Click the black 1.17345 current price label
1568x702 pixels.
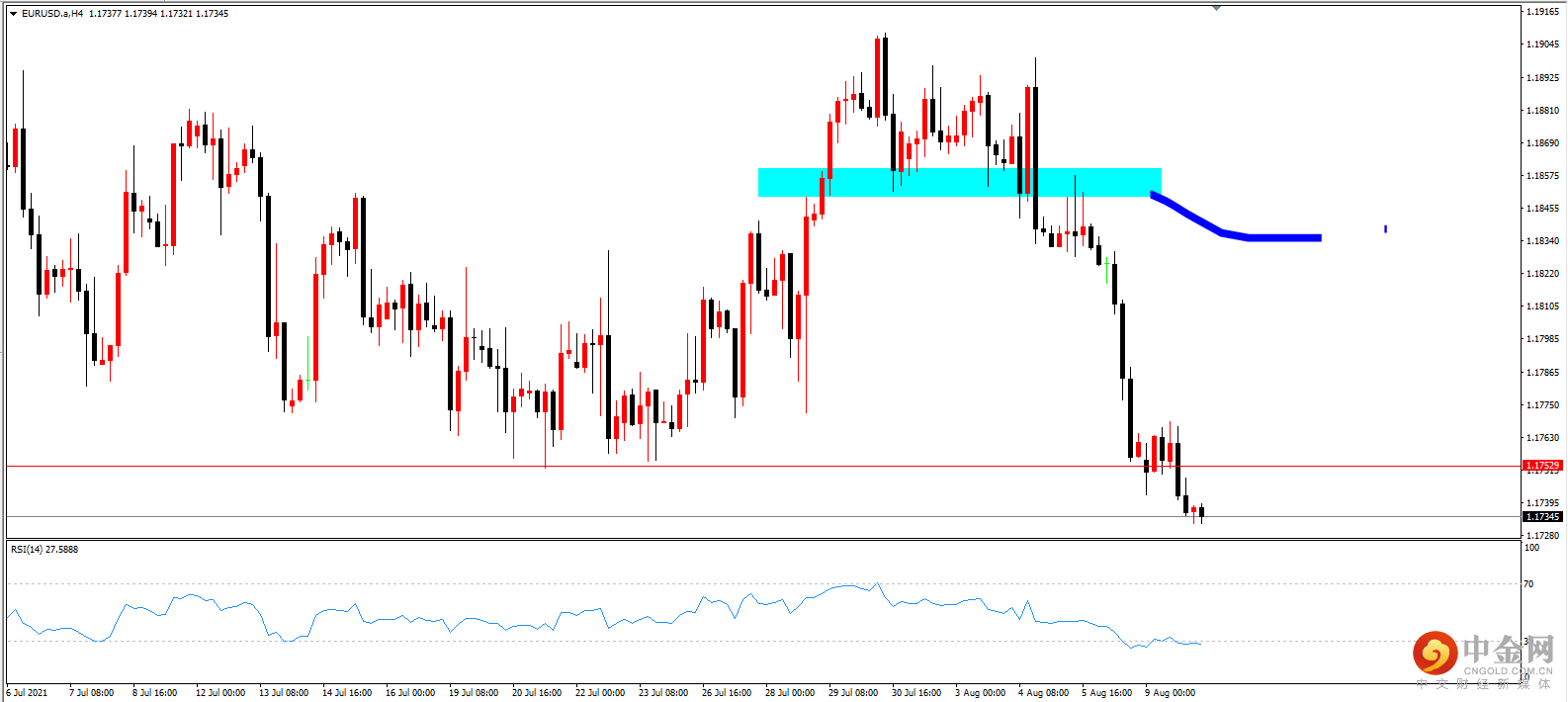coord(1542,516)
